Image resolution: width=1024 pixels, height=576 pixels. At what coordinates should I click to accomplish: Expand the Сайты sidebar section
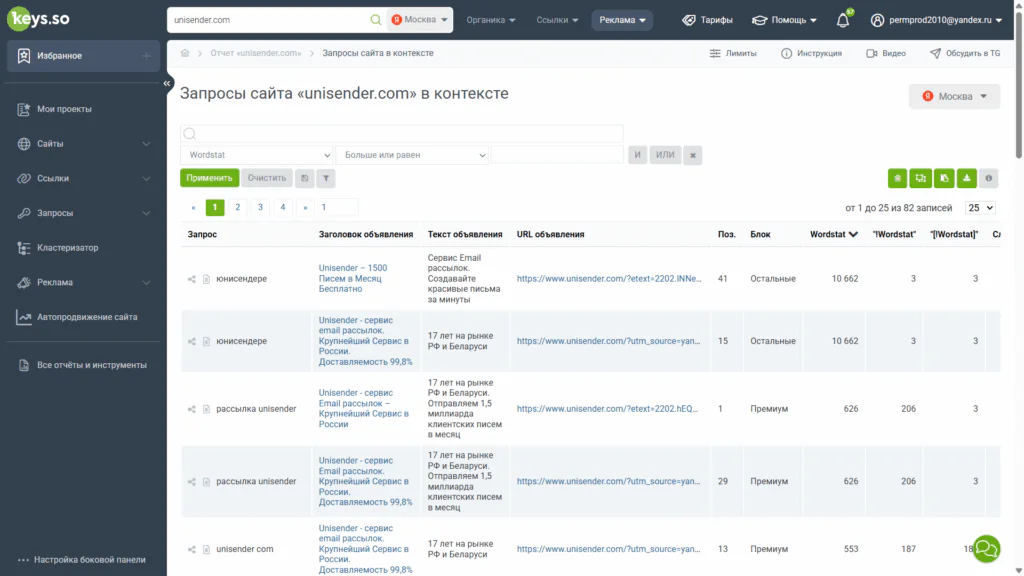pos(84,144)
